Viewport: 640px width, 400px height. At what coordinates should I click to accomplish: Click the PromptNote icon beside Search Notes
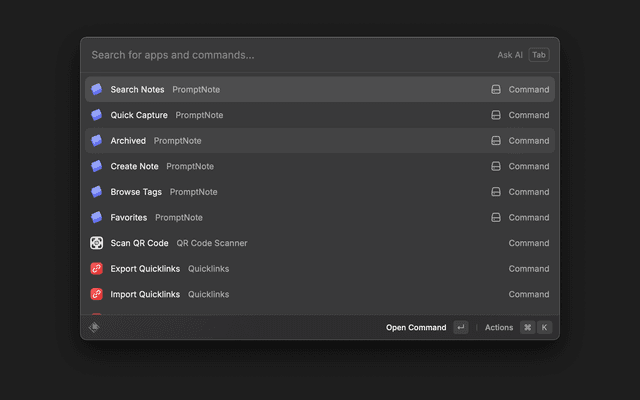pos(97,90)
